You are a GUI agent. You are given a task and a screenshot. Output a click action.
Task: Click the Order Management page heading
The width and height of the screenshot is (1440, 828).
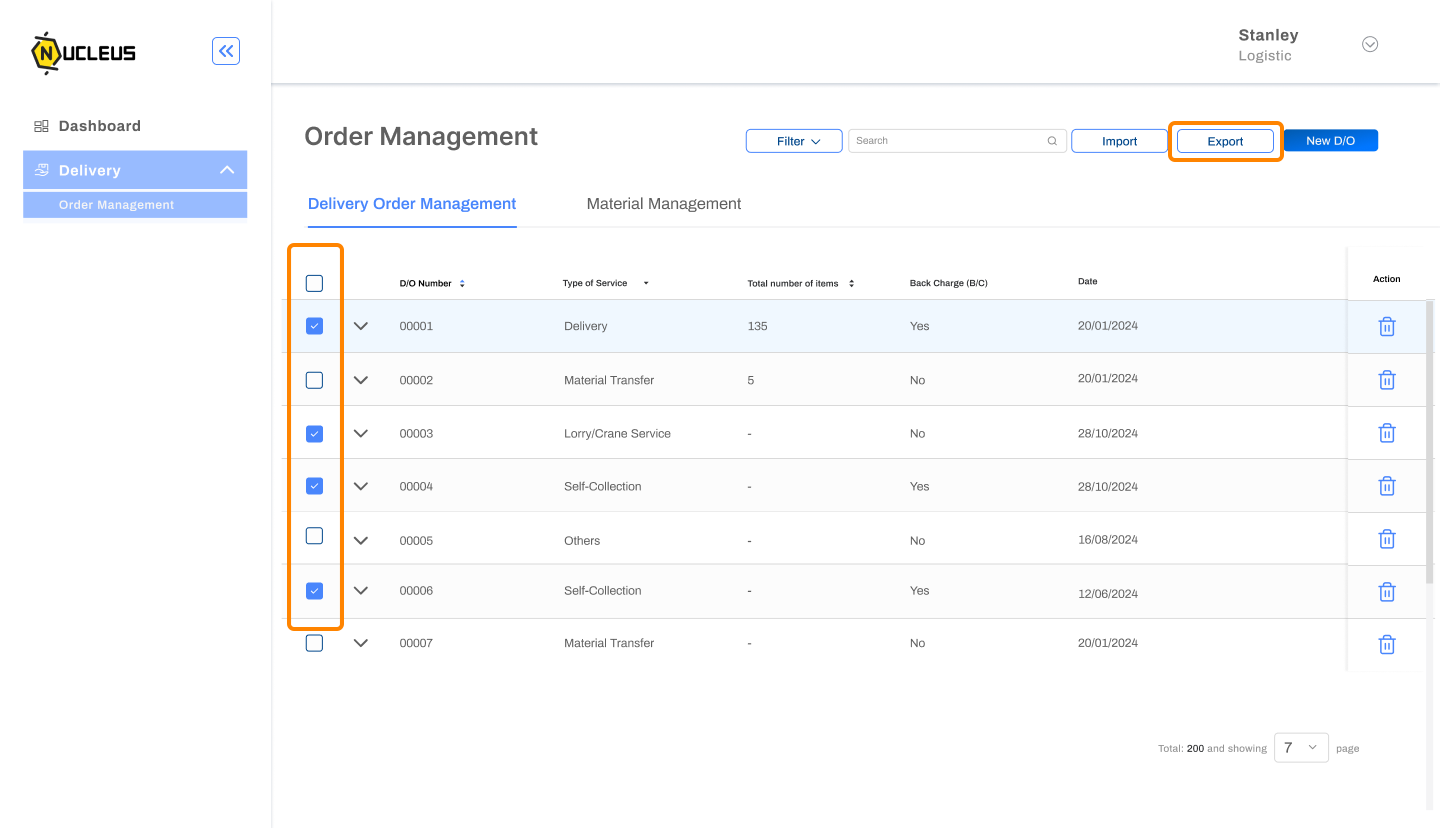click(x=421, y=137)
